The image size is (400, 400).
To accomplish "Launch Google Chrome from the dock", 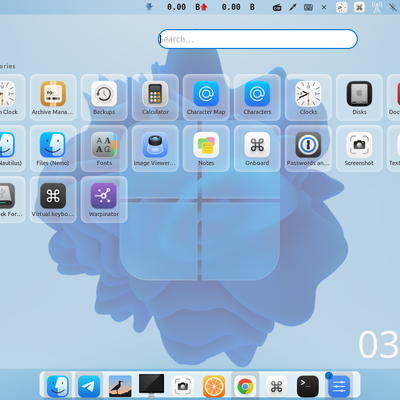I will (245, 386).
